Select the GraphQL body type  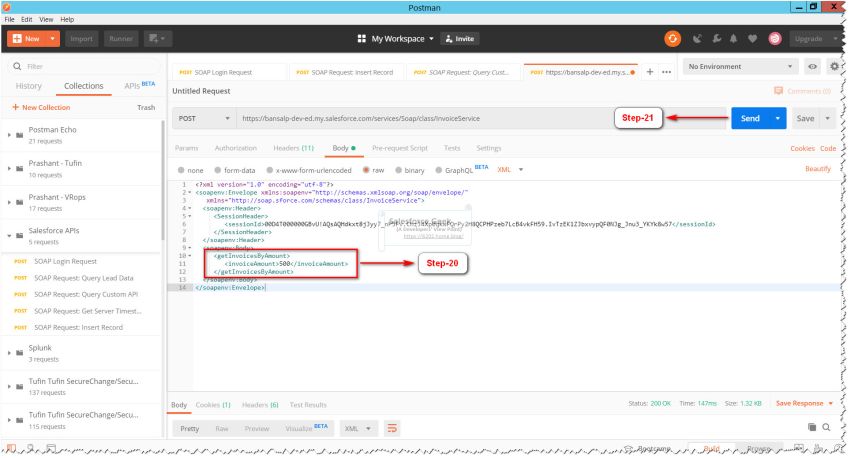(439, 170)
